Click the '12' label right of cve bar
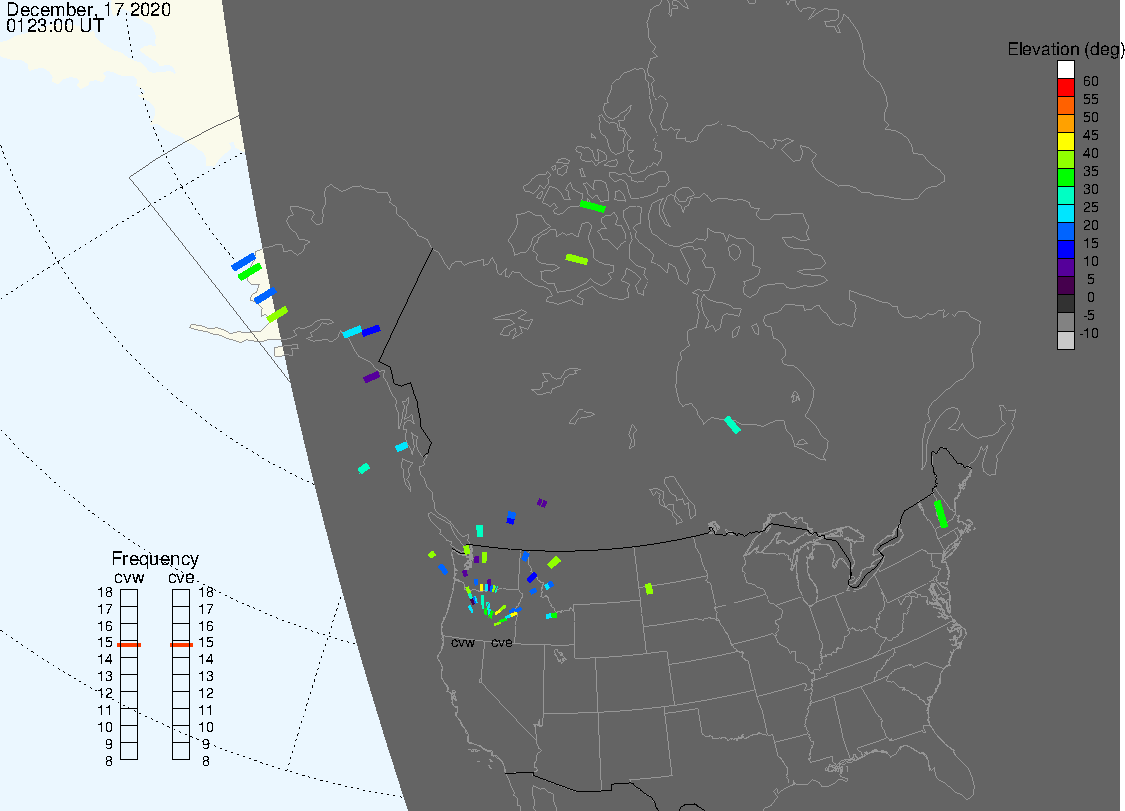 point(206,693)
